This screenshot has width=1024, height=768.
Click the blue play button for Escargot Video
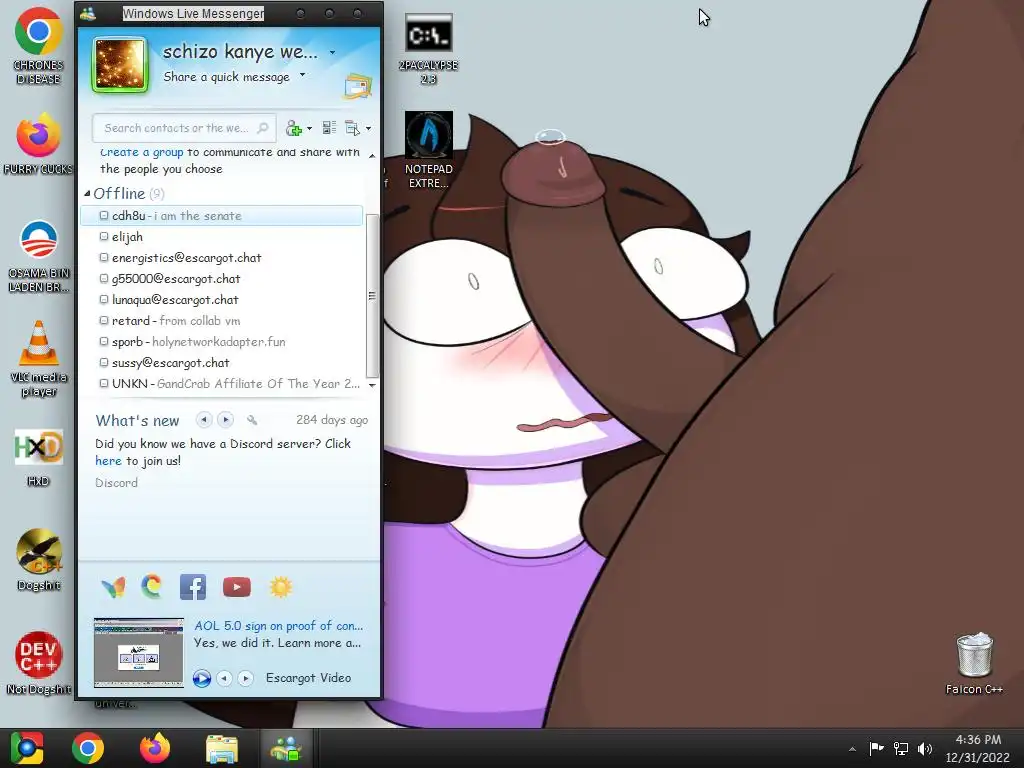coord(202,679)
